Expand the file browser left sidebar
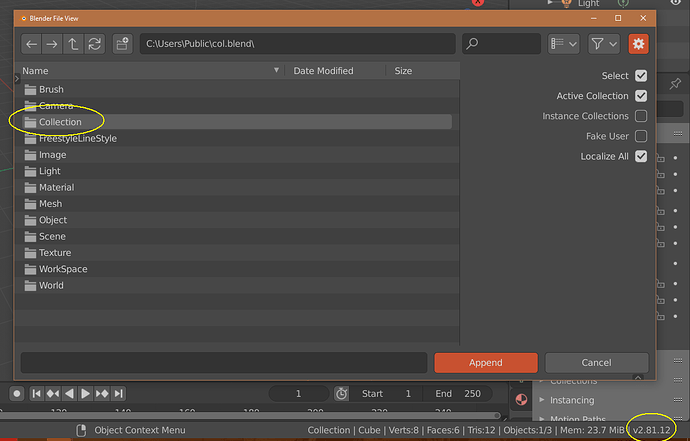 [17, 79]
